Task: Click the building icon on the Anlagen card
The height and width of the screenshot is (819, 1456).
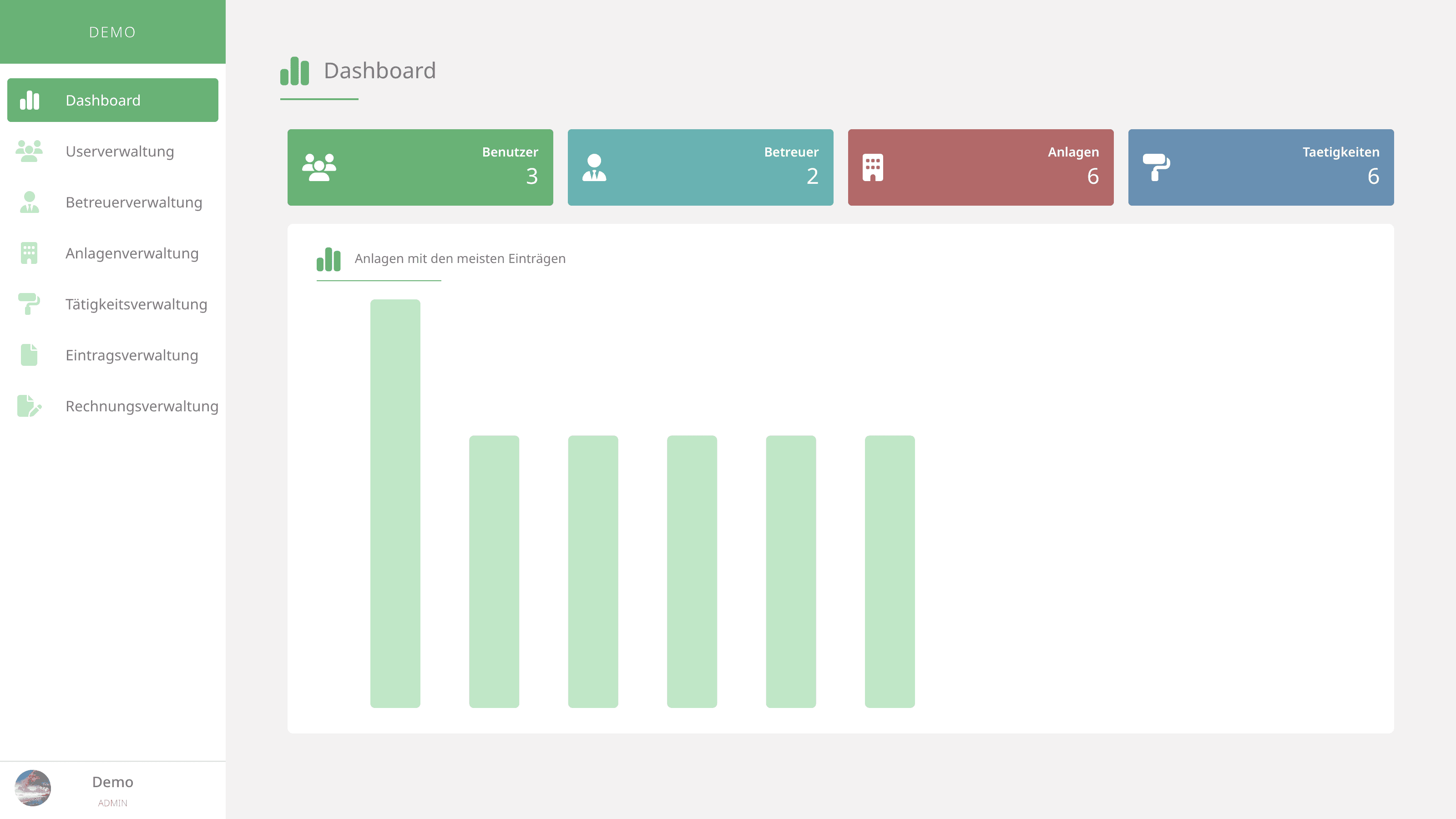Action: (x=873, y=167)
